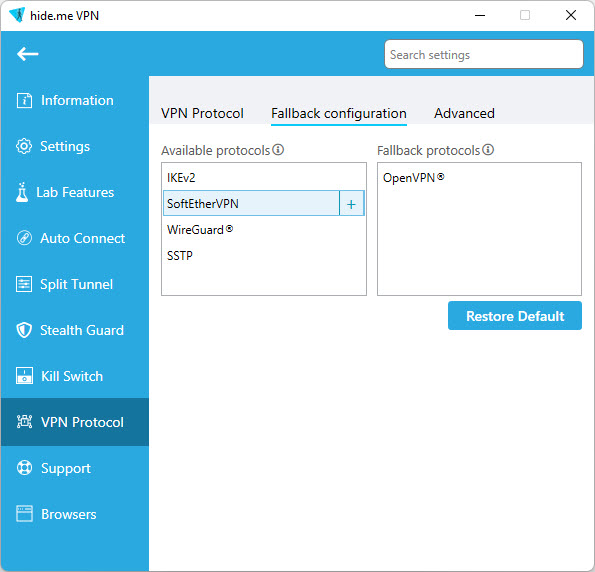Add SoftEtherVPN with the plus button
The width and height of the screenshot is (595, 572).
point(351,204)
